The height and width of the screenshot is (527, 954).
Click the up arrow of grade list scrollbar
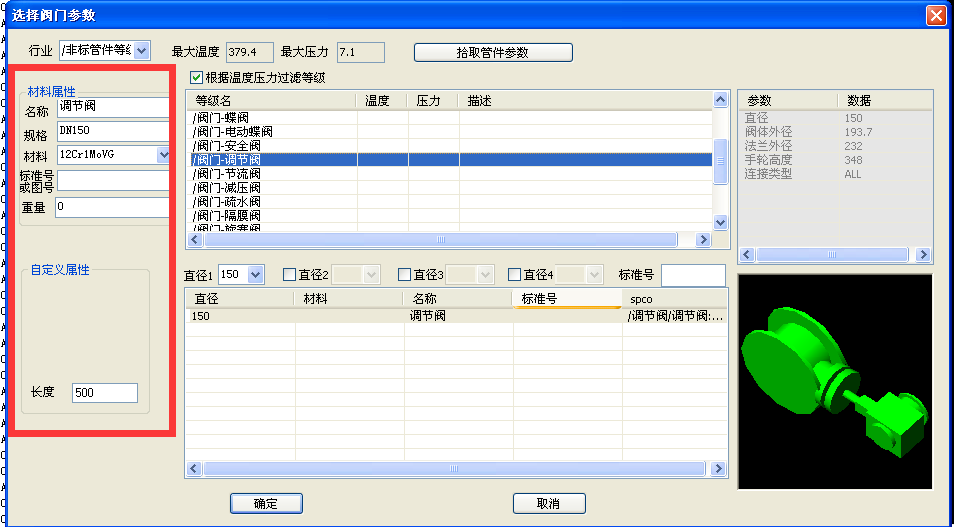pos(720,100)
